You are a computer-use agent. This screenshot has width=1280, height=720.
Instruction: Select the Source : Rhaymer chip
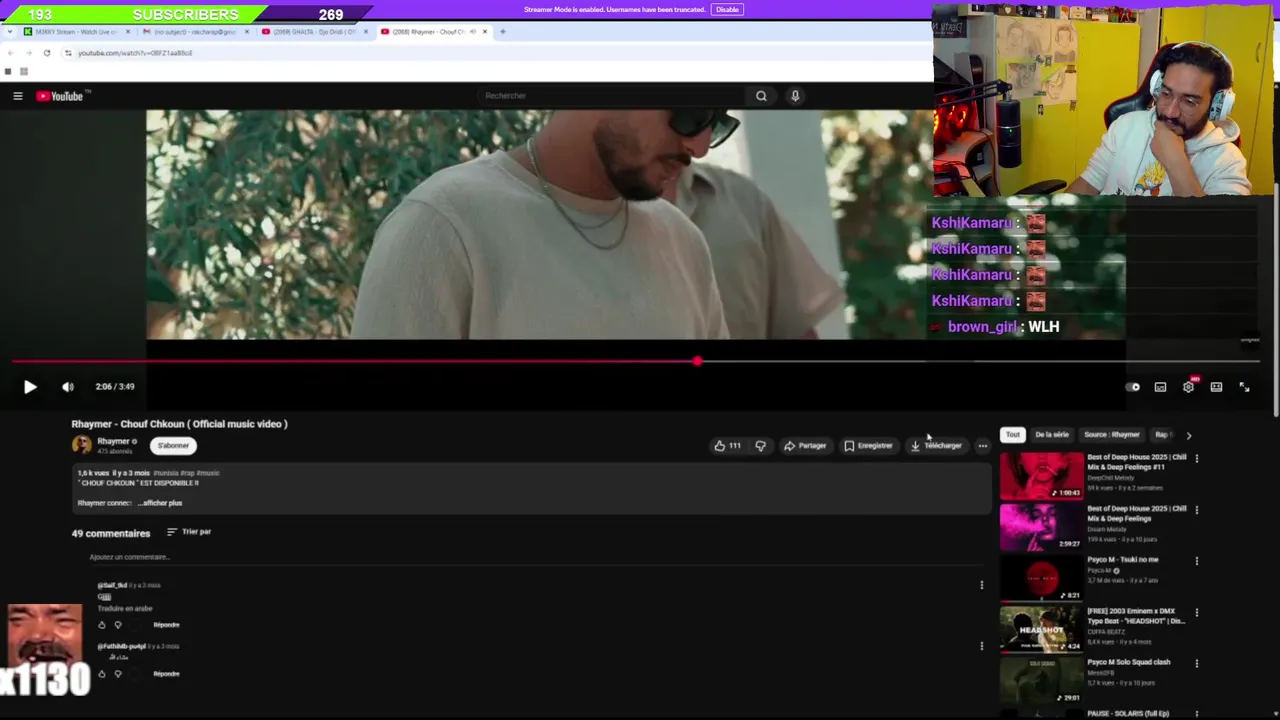(x=1112, y=435)
